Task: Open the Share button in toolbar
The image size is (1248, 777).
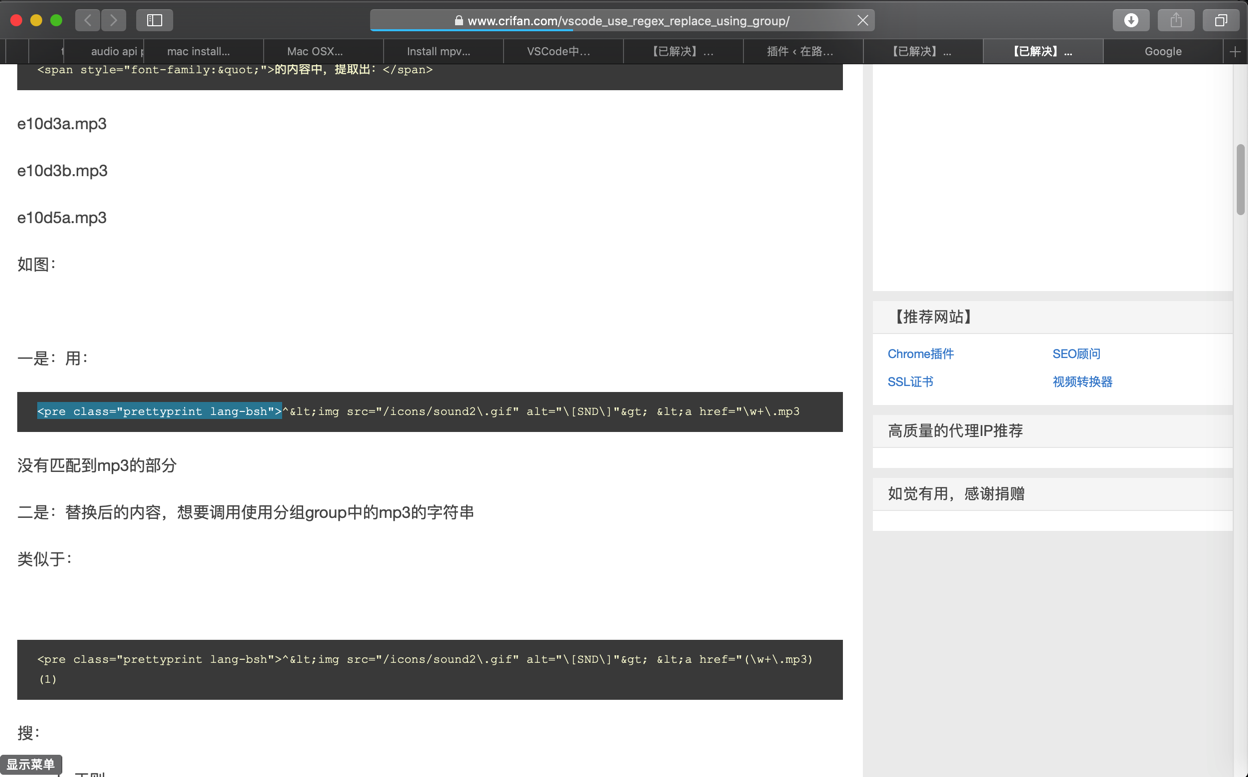Action: click(1176, 20)
